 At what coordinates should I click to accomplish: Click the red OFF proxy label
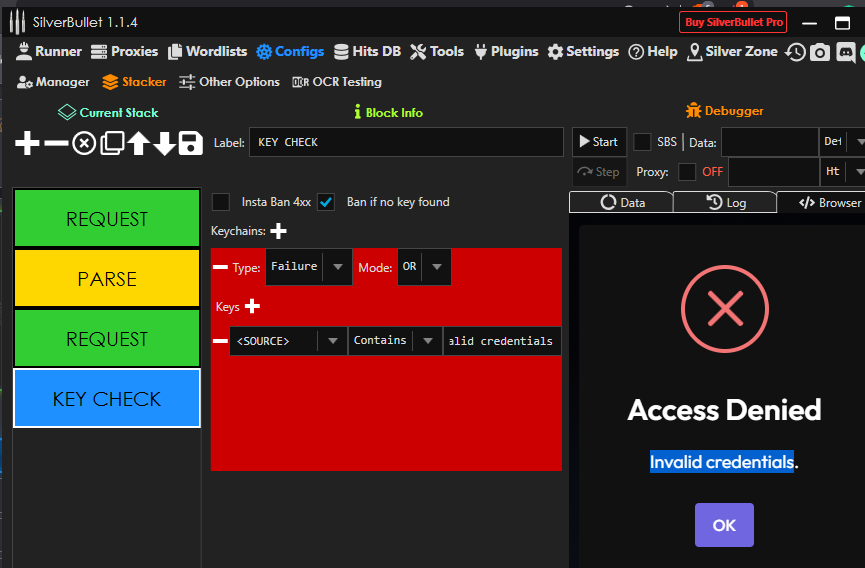pos(712,172)
